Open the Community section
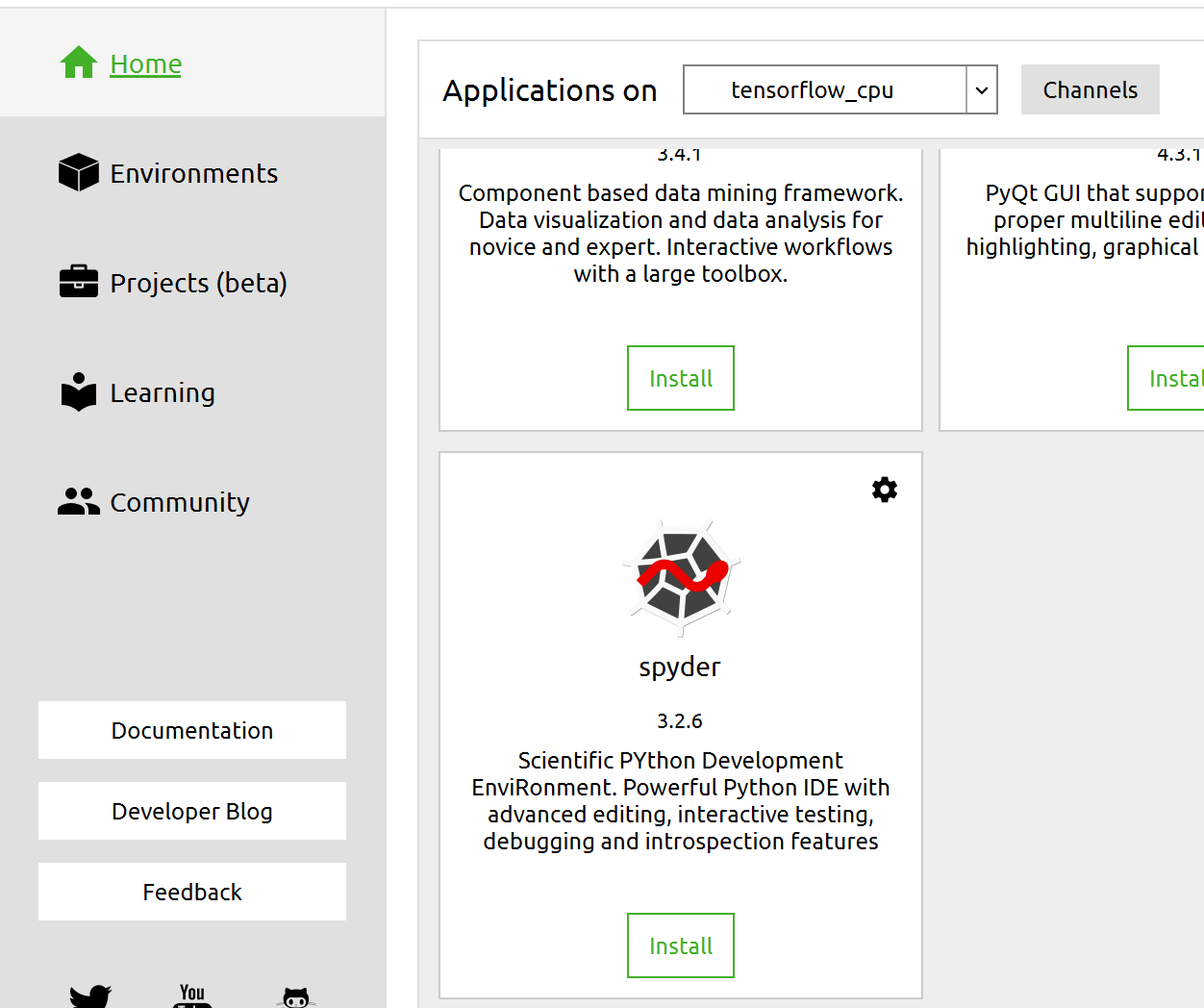This screenshot has width=1204, height=1008. [180, 502]
